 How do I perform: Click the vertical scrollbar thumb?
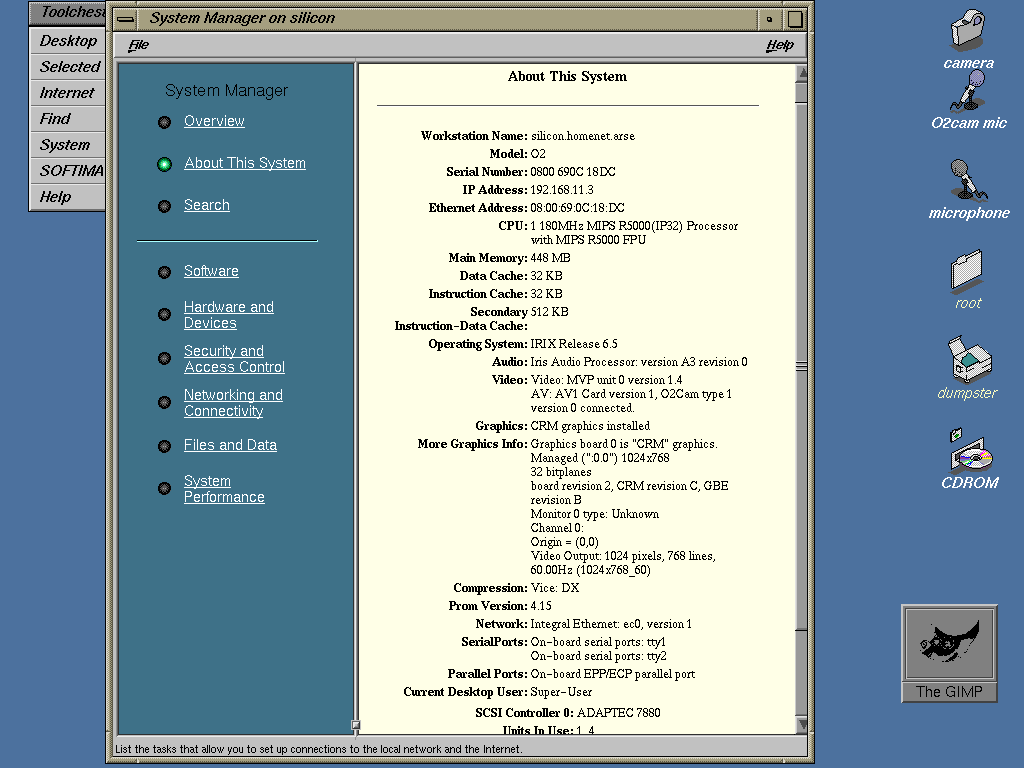click(x=801, y=366)
